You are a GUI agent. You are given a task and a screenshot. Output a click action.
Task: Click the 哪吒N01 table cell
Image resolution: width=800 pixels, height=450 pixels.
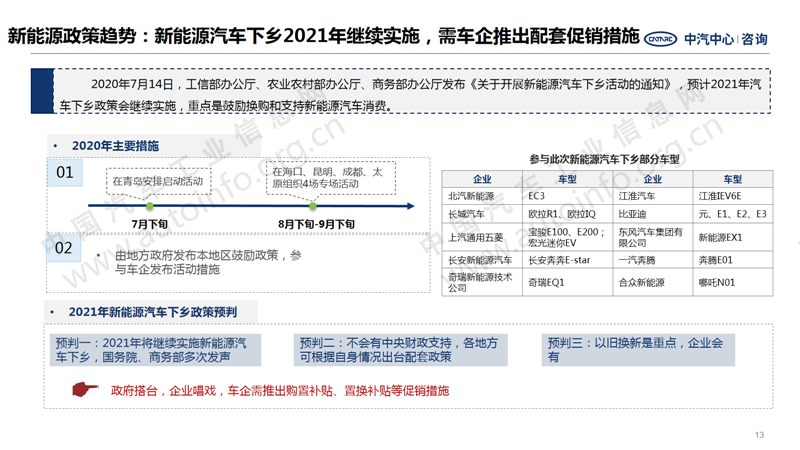coord(733,282)
